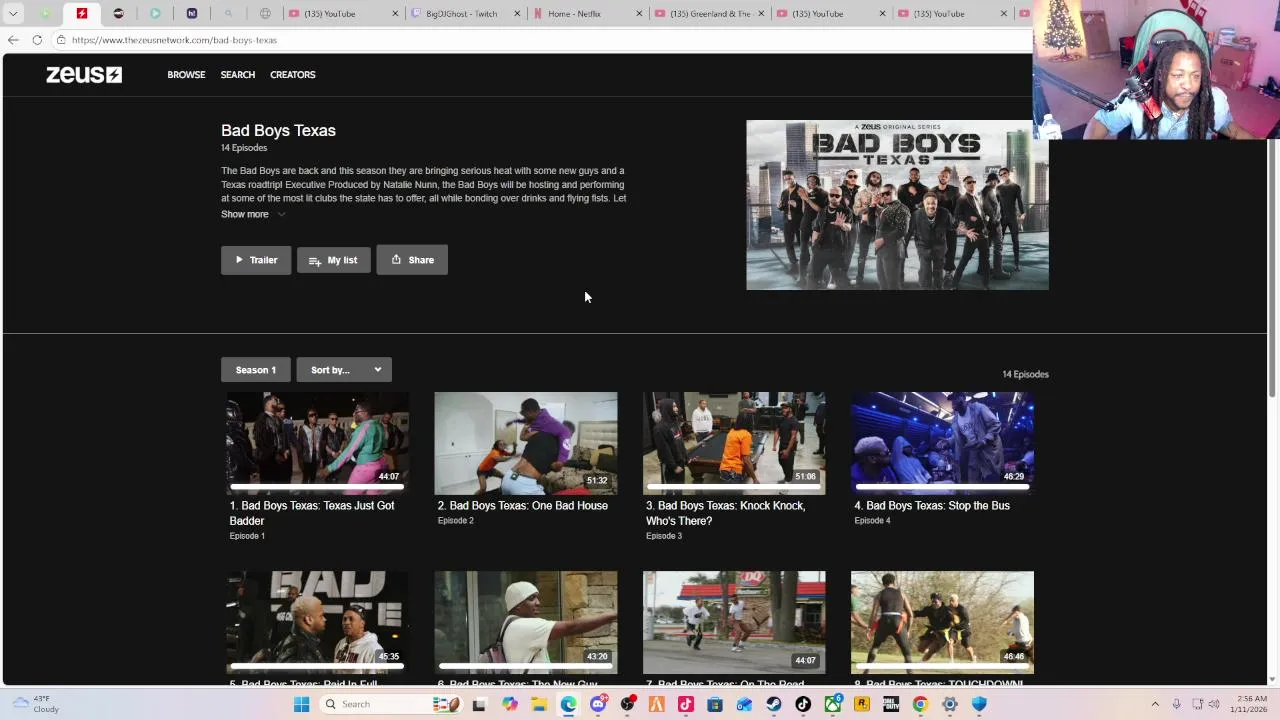Open the Windows Start menu
The image size is (1280, 720).
301,704
